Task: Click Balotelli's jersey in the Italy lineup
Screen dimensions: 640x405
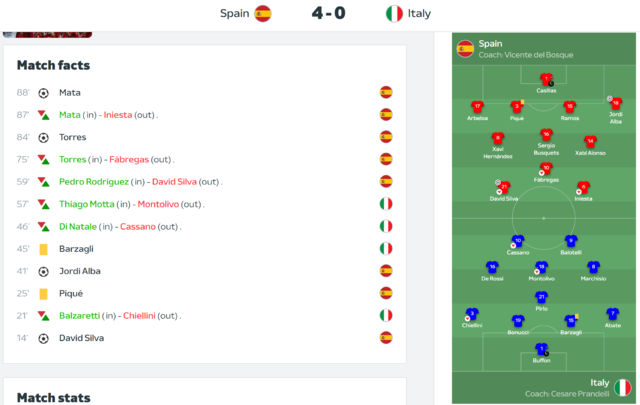Action: pos(571,241)
